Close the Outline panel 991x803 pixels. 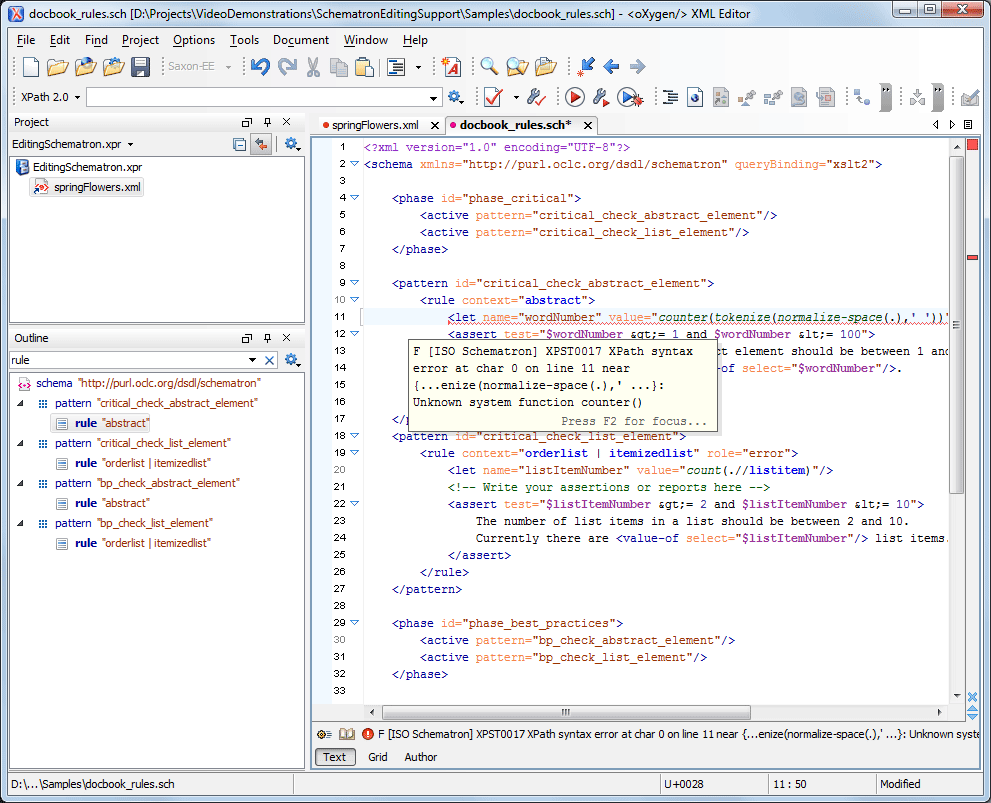coord(287,338)
